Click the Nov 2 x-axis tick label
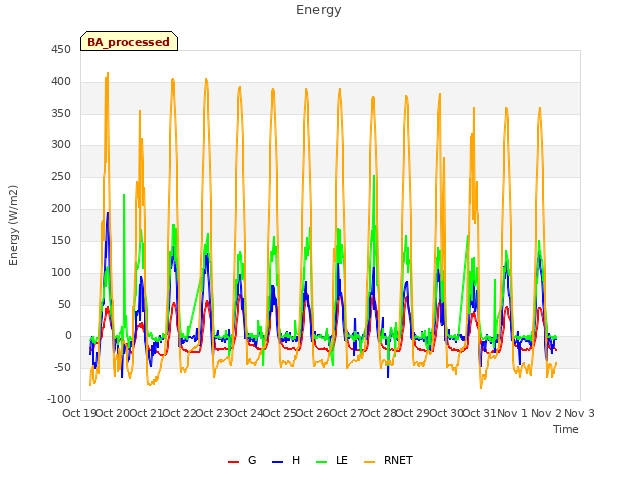The width and height of the screenshot is (640, 480). coord(546,413)
